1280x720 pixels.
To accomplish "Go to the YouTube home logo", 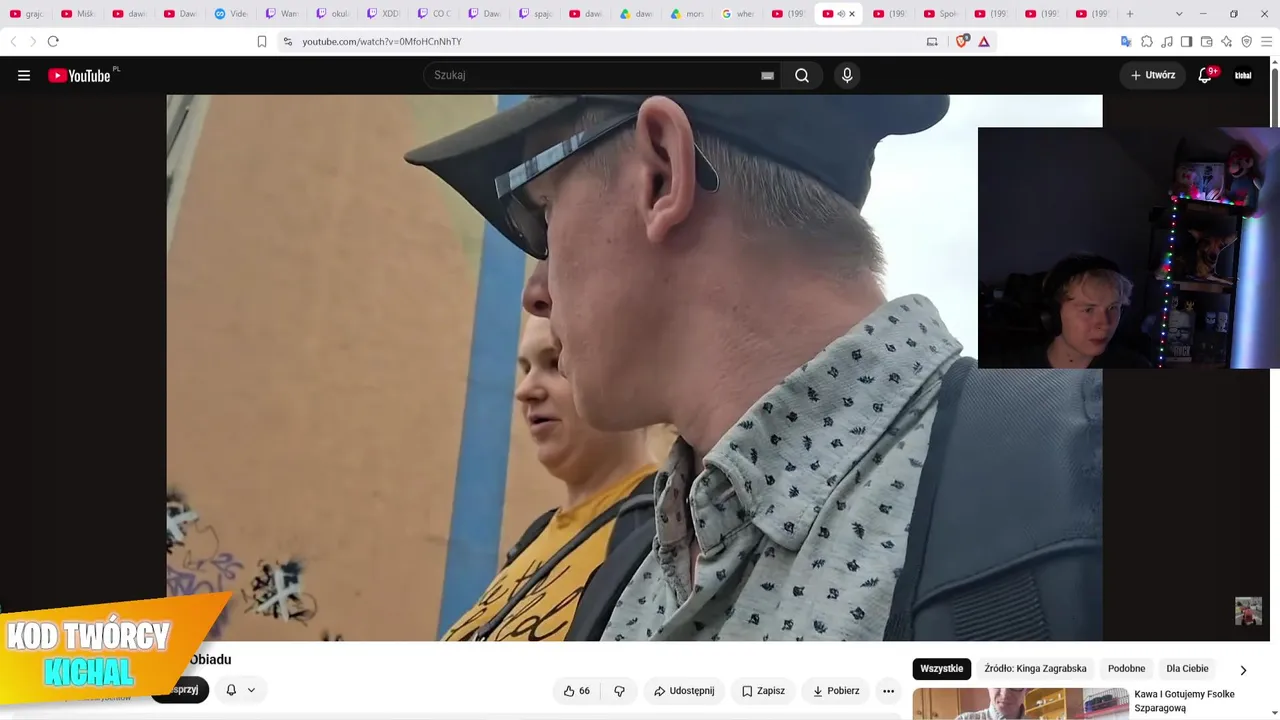I will click(79, 75).
